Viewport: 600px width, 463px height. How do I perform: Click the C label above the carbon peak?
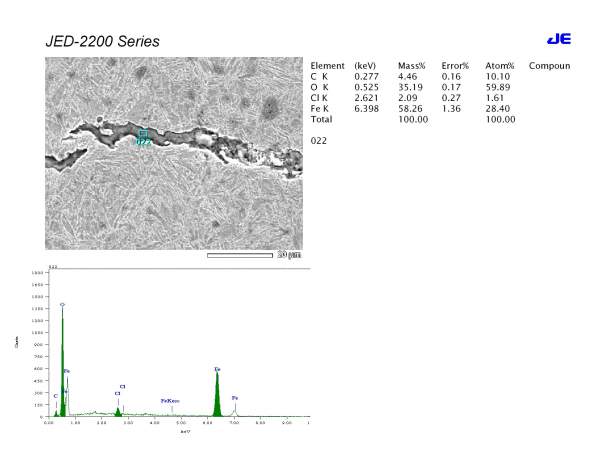tap(56, 396)
